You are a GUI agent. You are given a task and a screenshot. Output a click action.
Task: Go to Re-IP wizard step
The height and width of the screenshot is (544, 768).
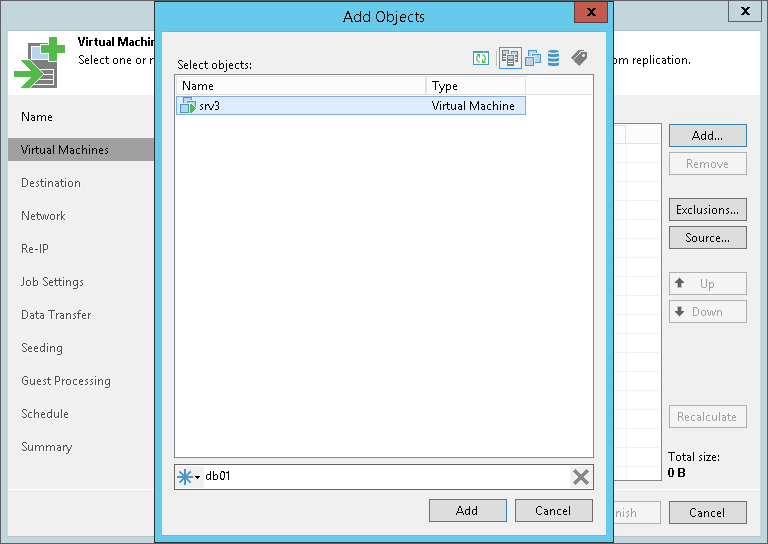tap(35, 249)
